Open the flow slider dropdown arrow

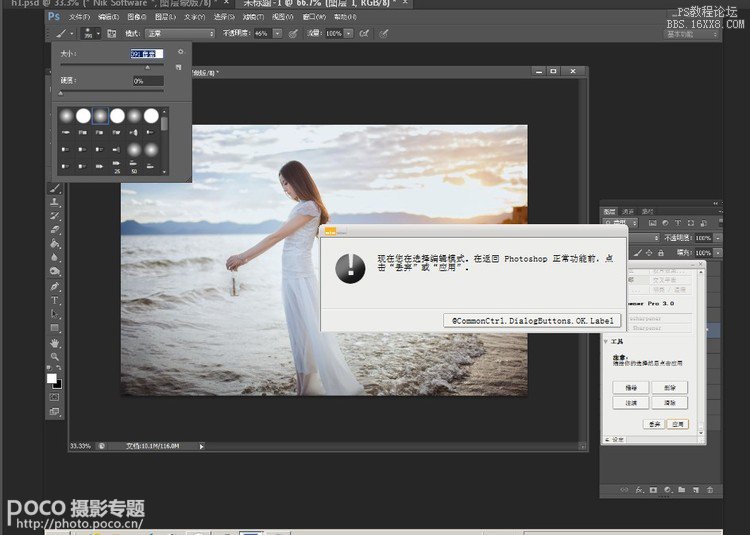[349, 33]
